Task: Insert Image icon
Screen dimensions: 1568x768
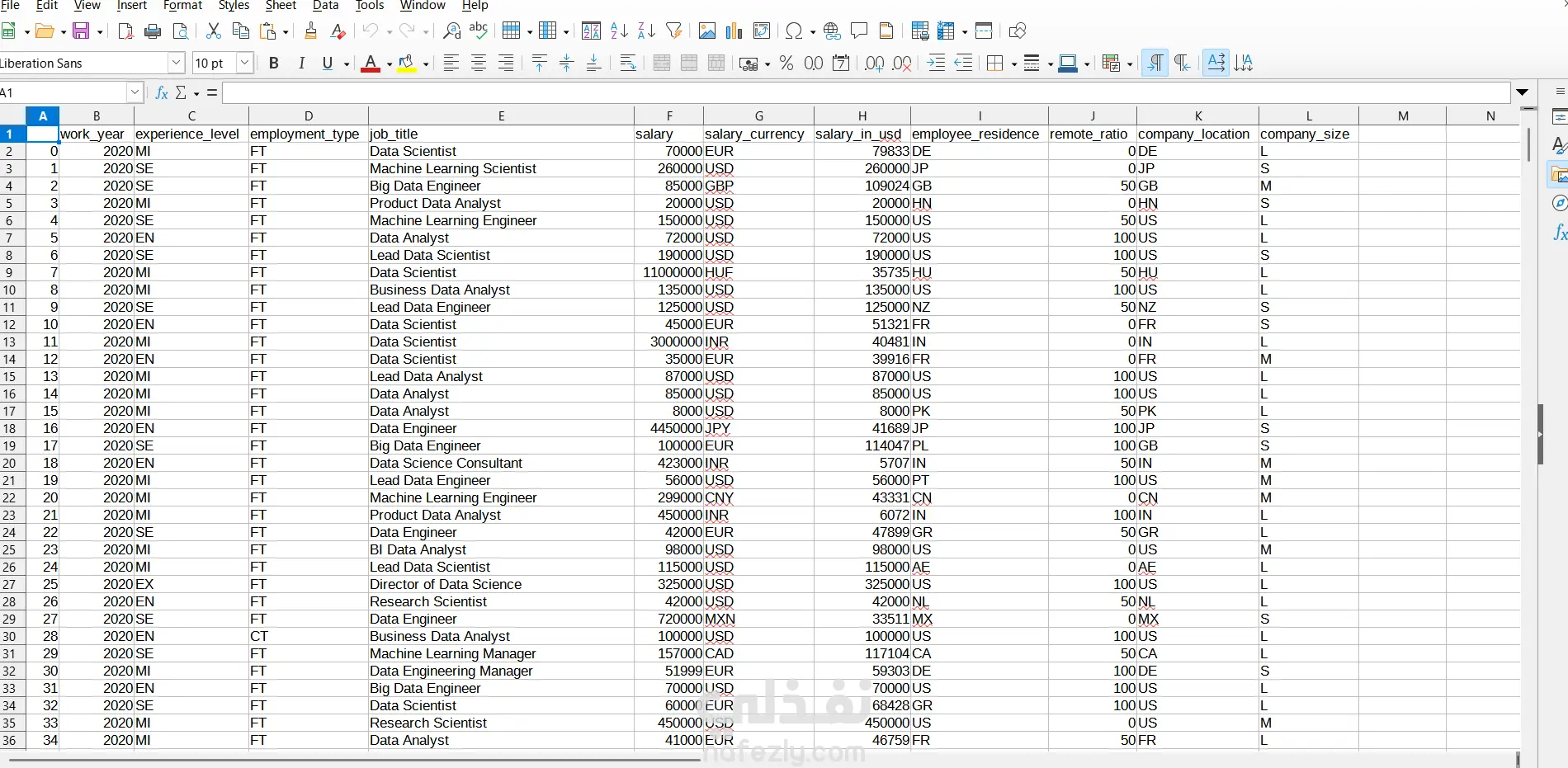Action: pos(707,31)
